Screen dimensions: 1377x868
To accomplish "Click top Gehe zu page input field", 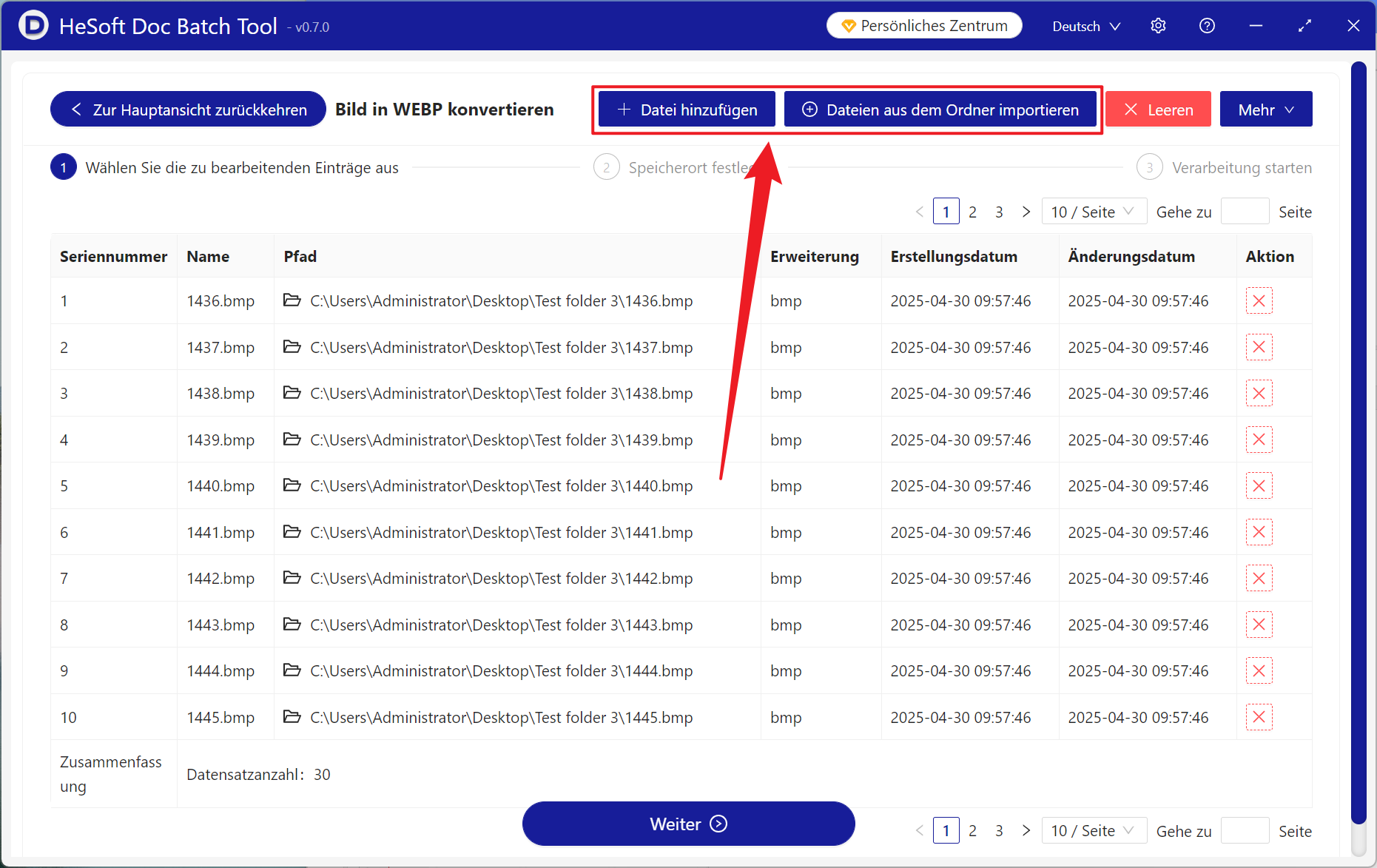I will (1245, 212).
